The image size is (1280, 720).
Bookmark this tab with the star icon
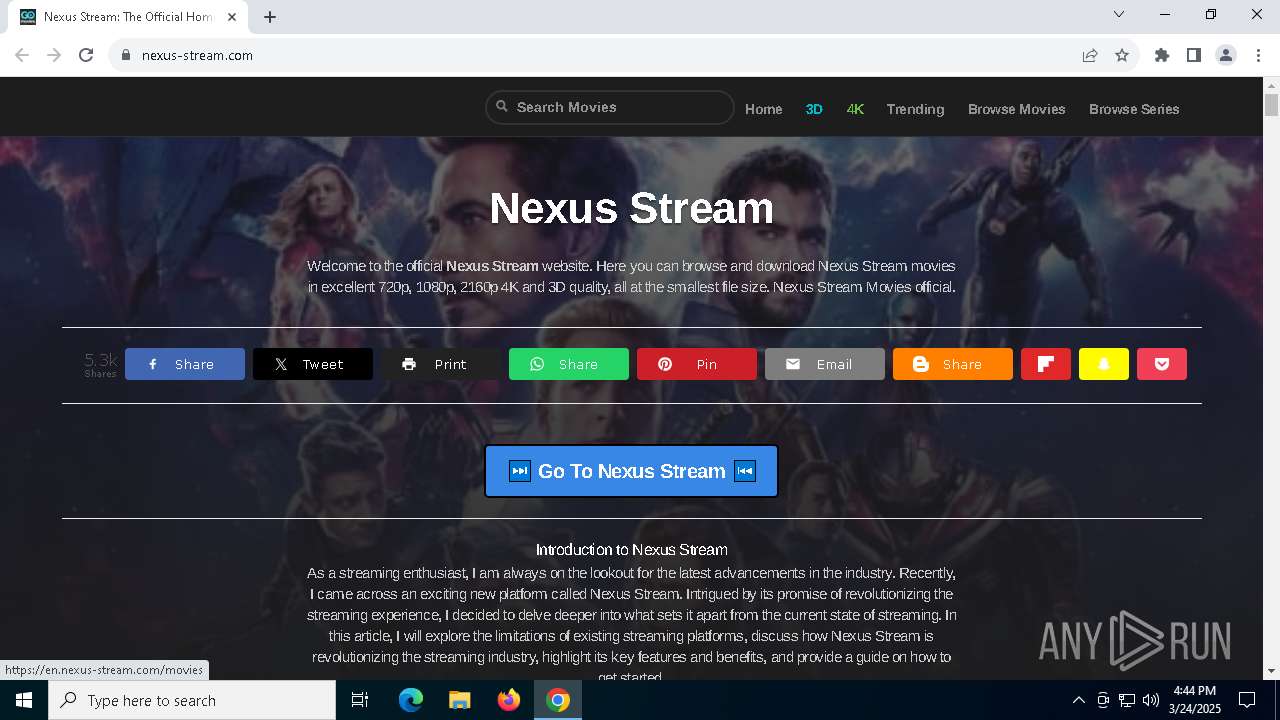[x=1122, y=55]
